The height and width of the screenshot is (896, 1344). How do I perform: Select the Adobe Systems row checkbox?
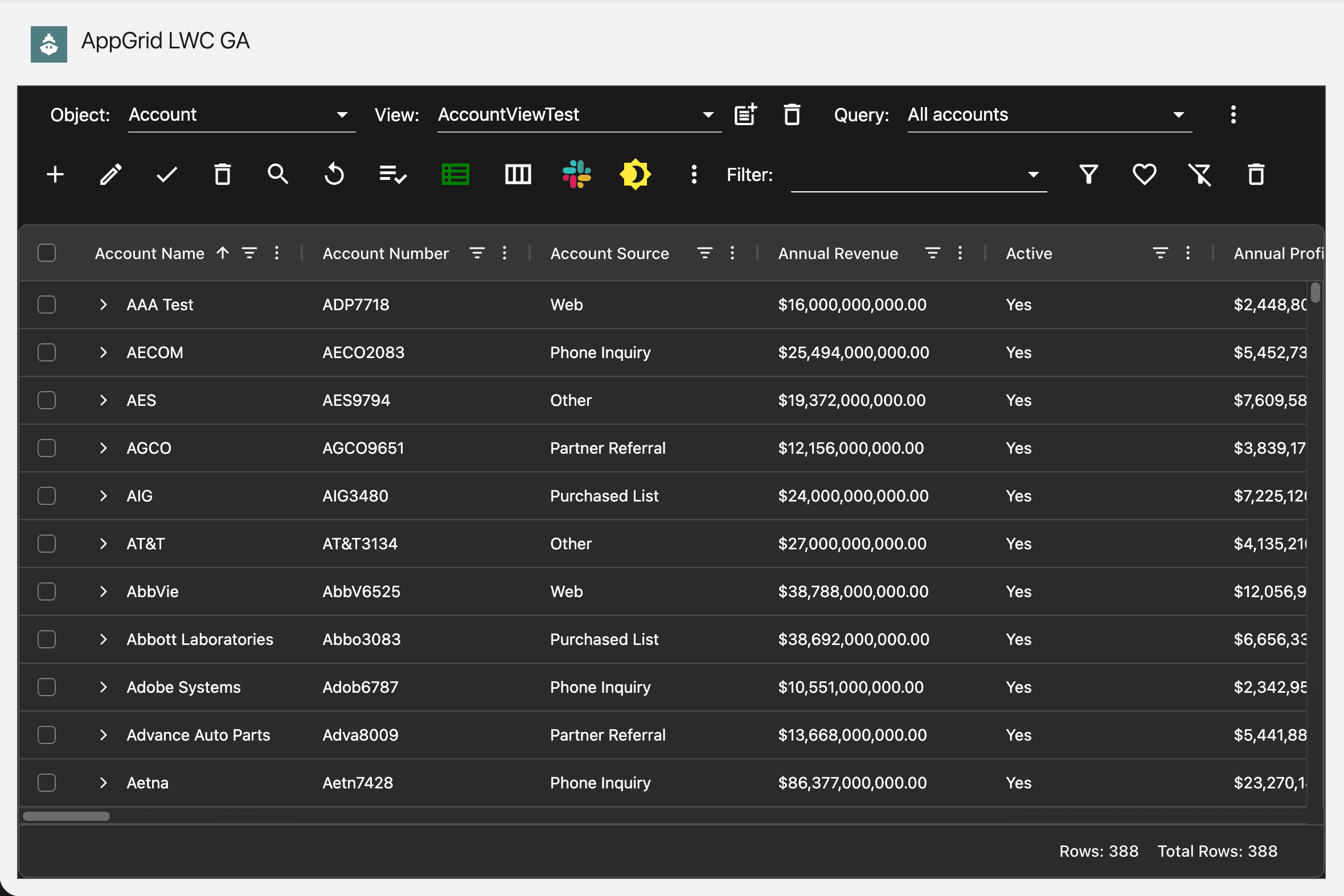(x=47, y=688)
